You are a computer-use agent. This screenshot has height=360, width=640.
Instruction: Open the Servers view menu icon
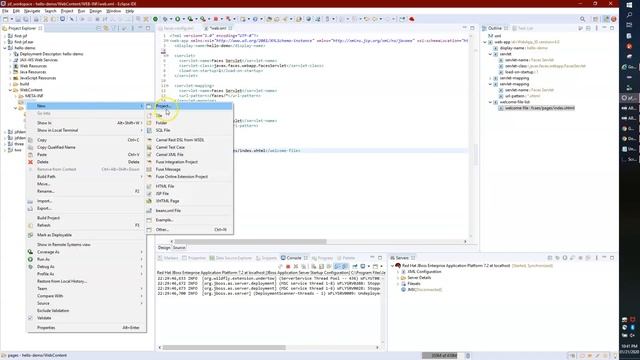(x=597, y=258)
